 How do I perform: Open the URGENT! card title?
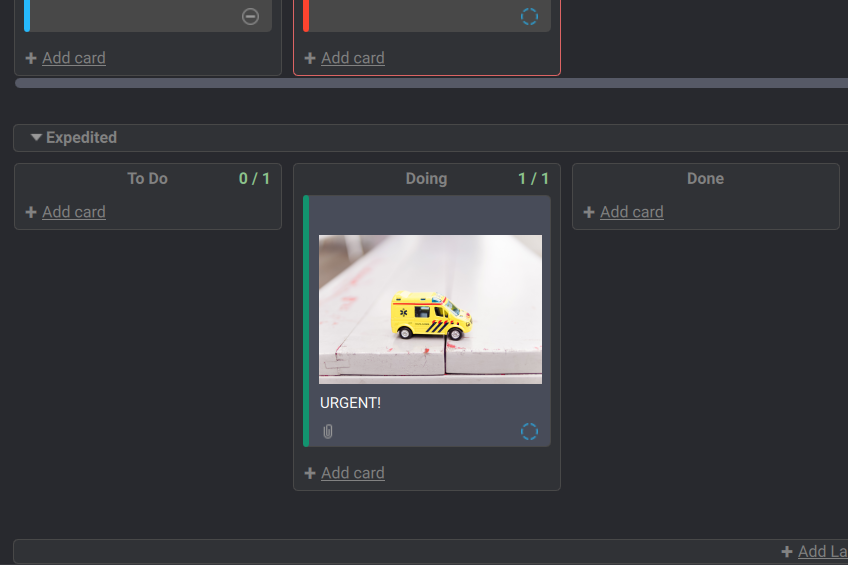[350, 403]
